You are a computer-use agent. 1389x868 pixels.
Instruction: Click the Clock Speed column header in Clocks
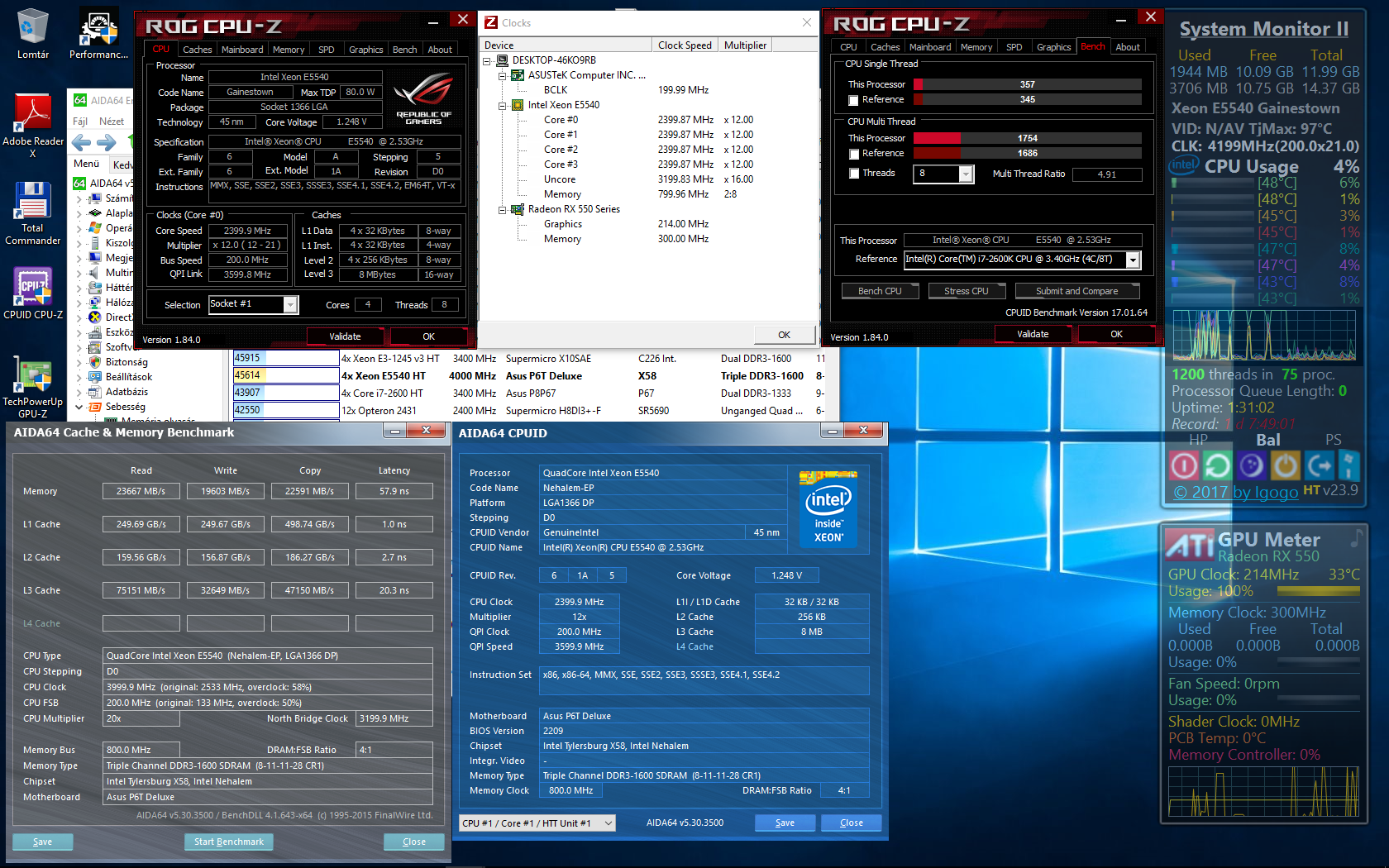[685, 45]
